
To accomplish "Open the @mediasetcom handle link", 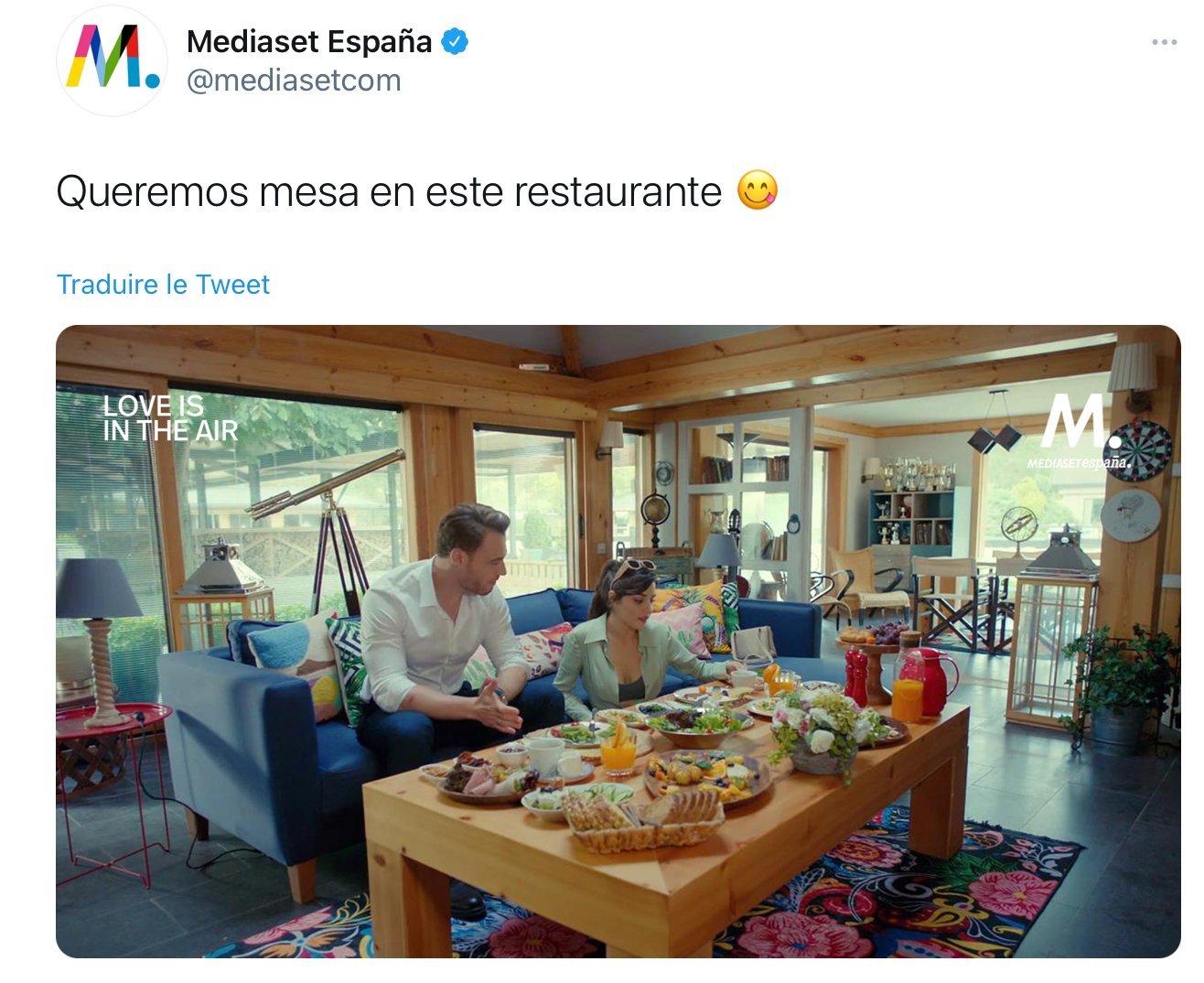I will click(294, 81).
